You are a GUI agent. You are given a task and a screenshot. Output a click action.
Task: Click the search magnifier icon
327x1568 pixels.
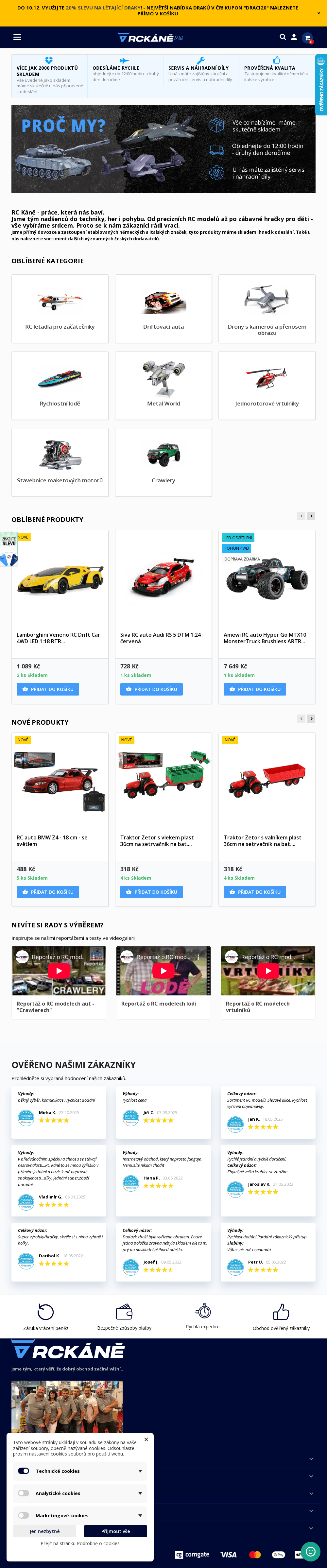point(283,37)
